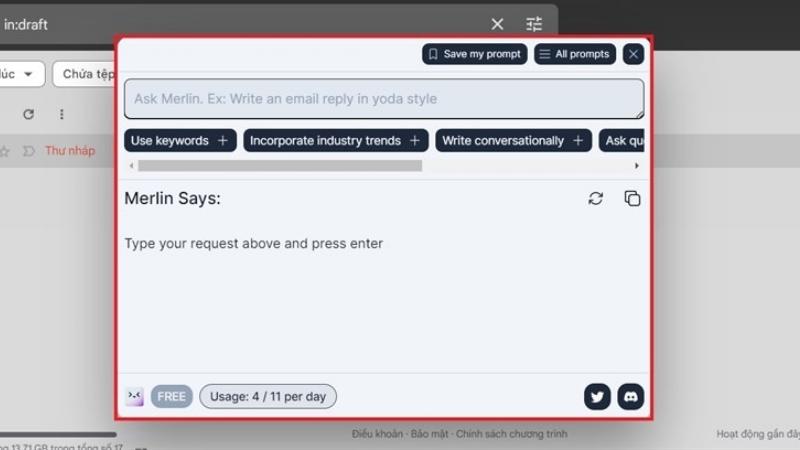800x450 pixels.
Task: Regenerate Merlin response with refresh icon
Action: (x=595, y=198)
